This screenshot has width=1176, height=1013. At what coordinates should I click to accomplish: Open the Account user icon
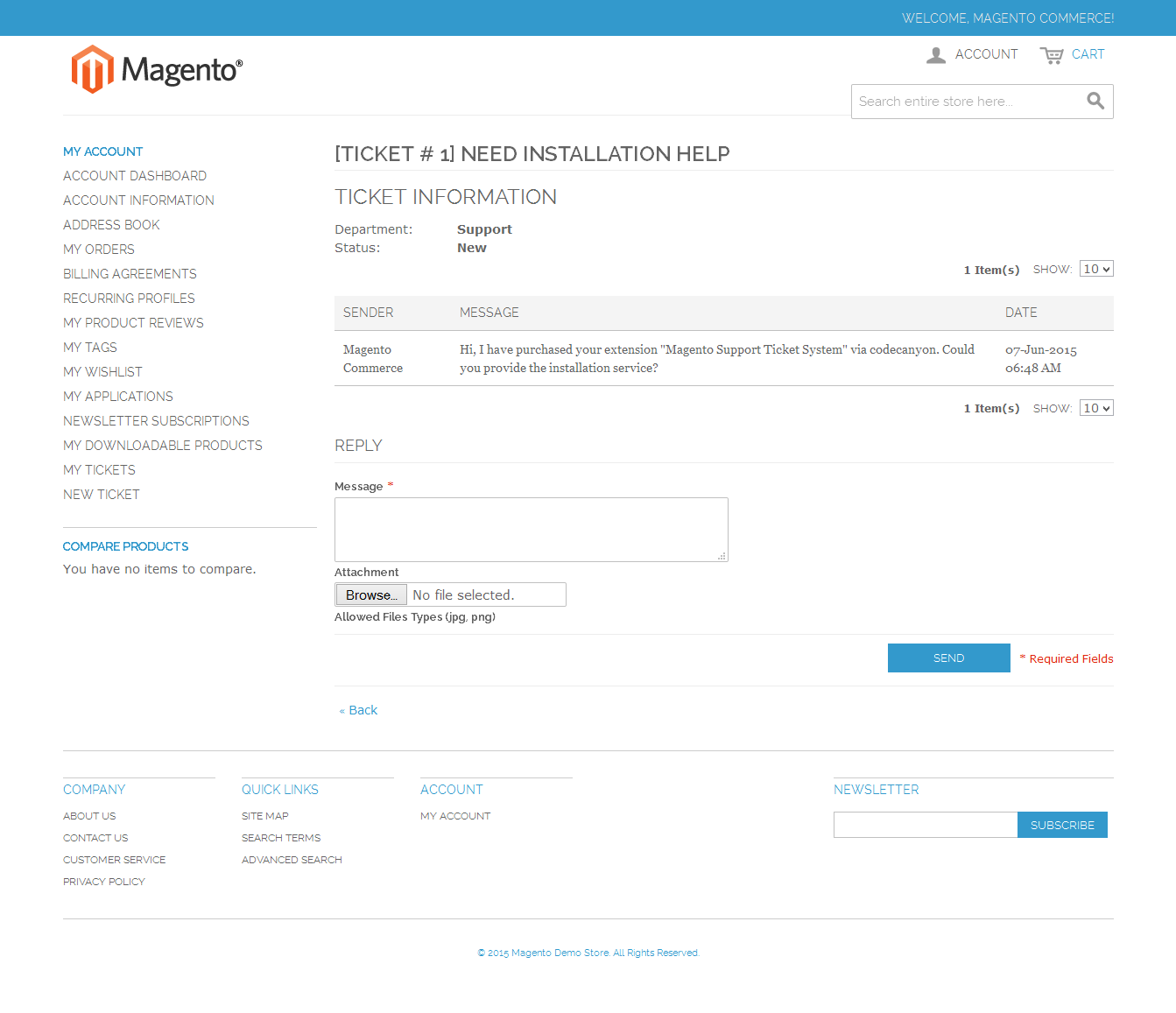tap(936, 55)
